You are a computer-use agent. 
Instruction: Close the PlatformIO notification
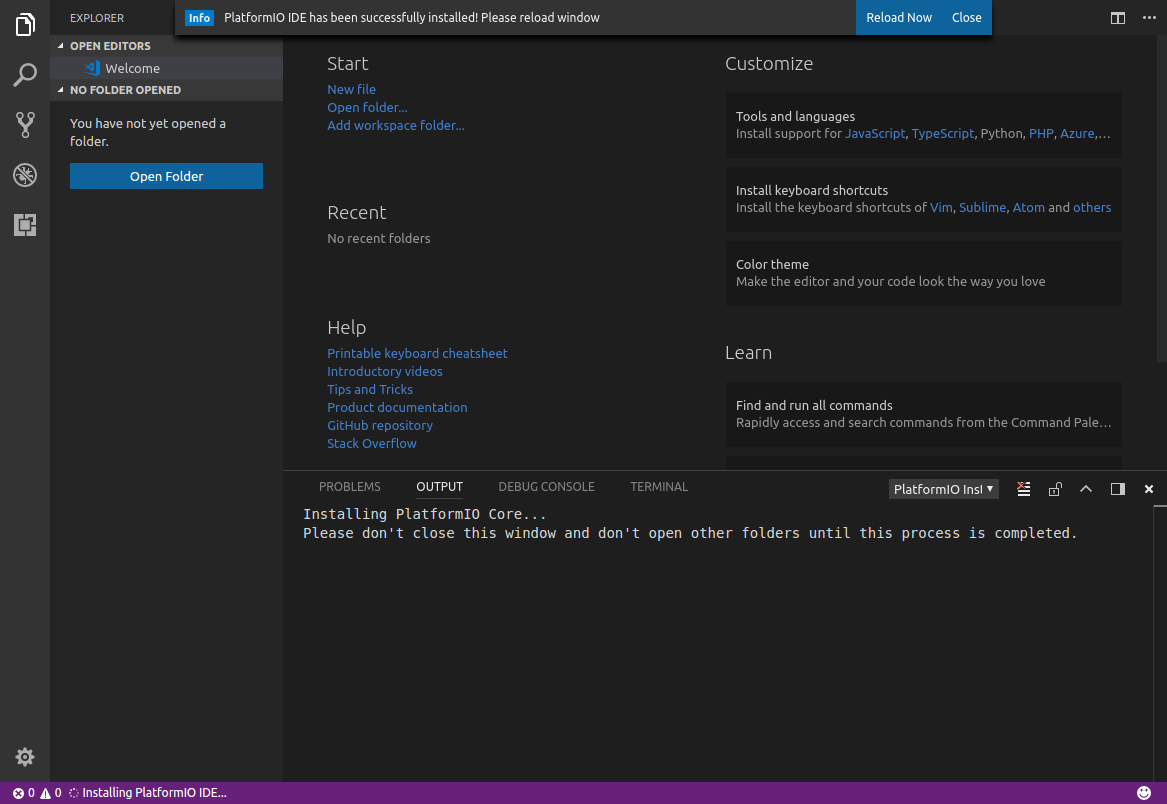tap(966, 17)
